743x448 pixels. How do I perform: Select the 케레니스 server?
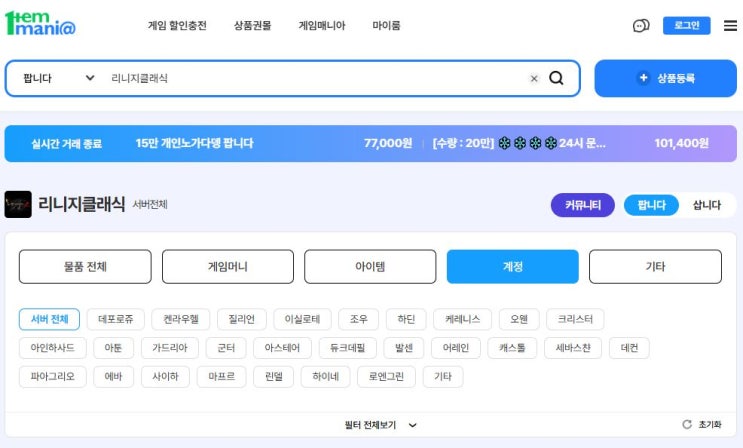pos(462,319)
